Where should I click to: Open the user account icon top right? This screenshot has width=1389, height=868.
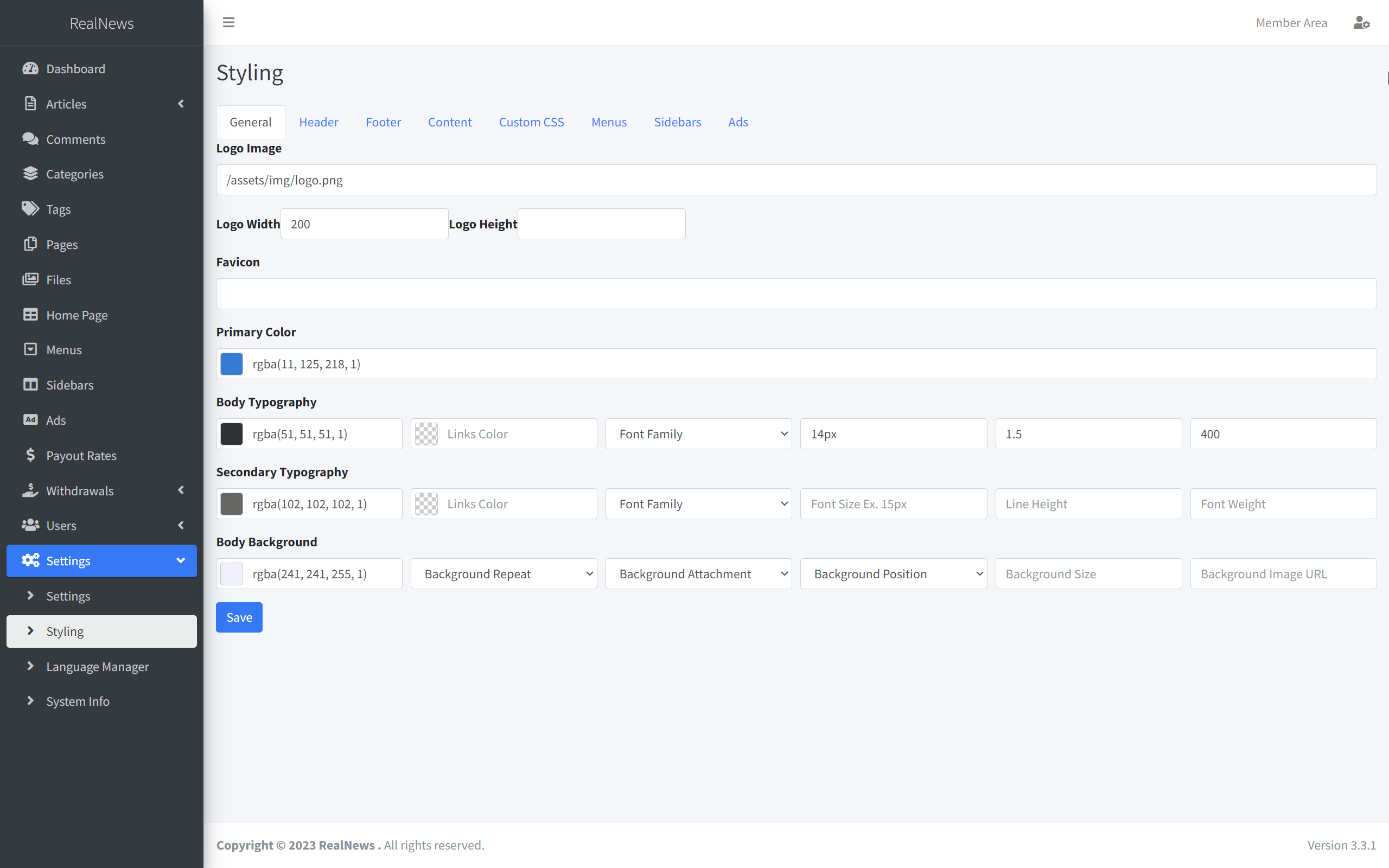point(1361,22)
